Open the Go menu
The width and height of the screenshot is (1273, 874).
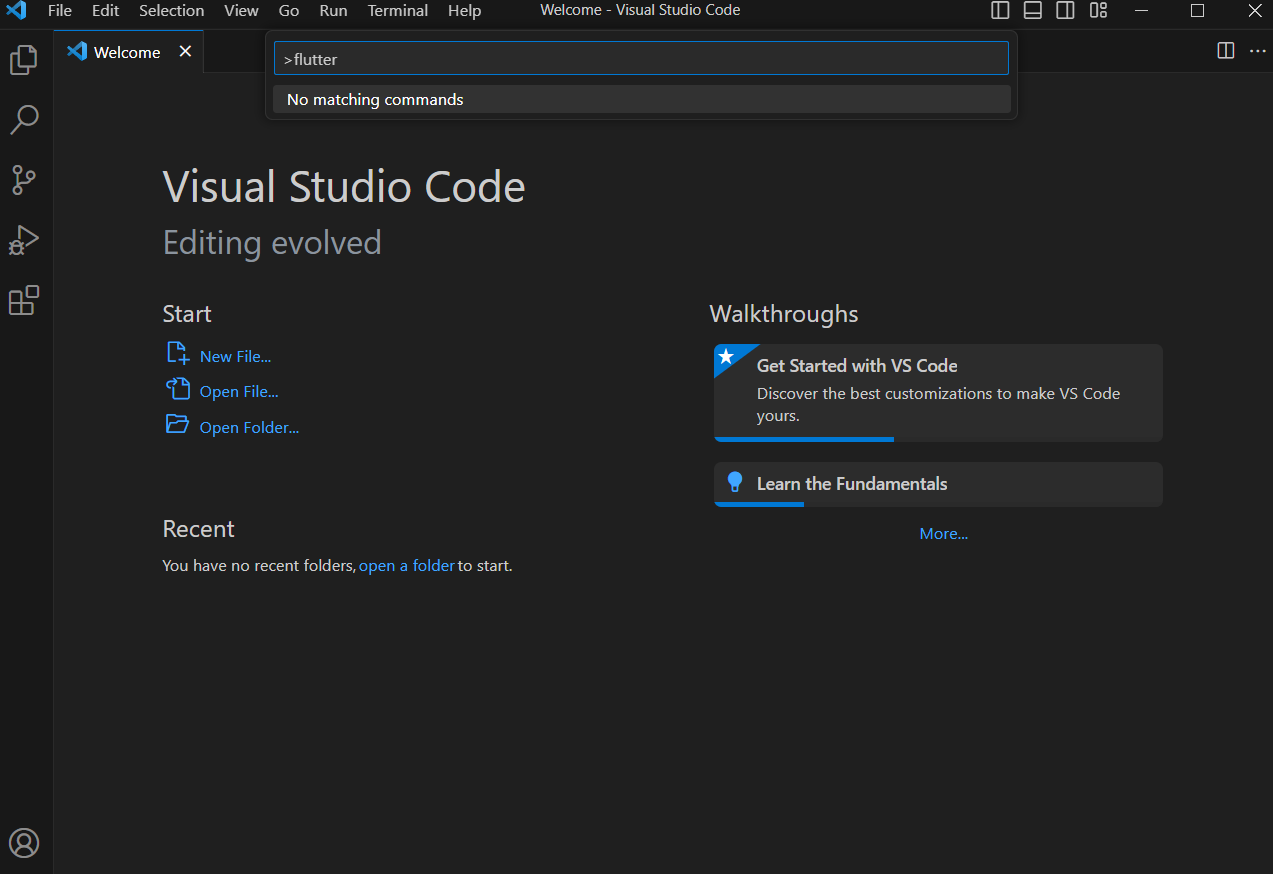(289, 11)
